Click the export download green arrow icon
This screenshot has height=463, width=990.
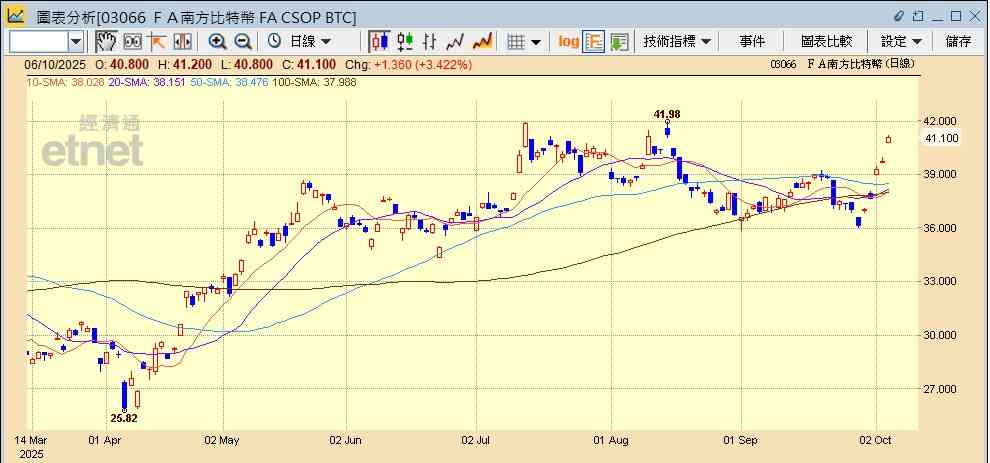pos(619,41)
